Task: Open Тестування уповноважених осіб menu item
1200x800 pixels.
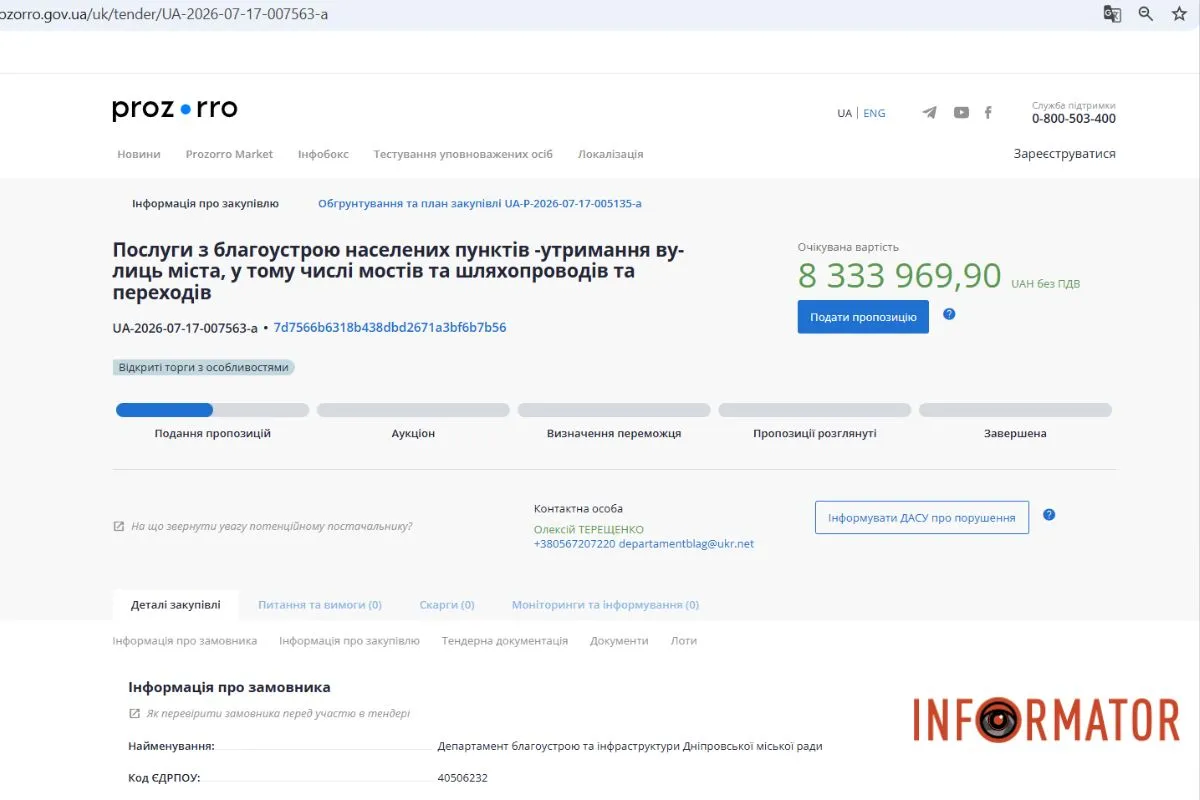Action: (x=463, y=154)
